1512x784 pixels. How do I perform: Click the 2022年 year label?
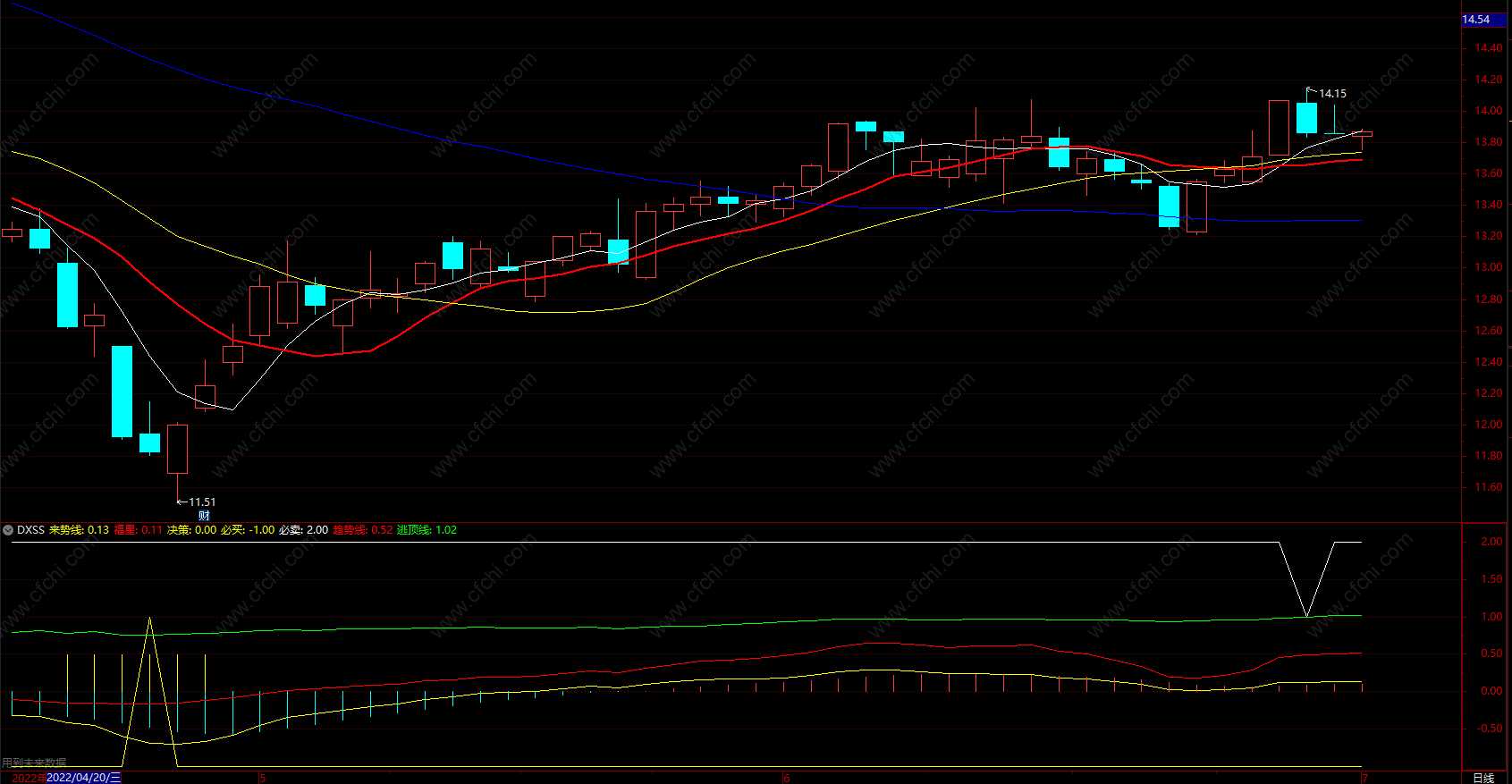click(29, 778)
